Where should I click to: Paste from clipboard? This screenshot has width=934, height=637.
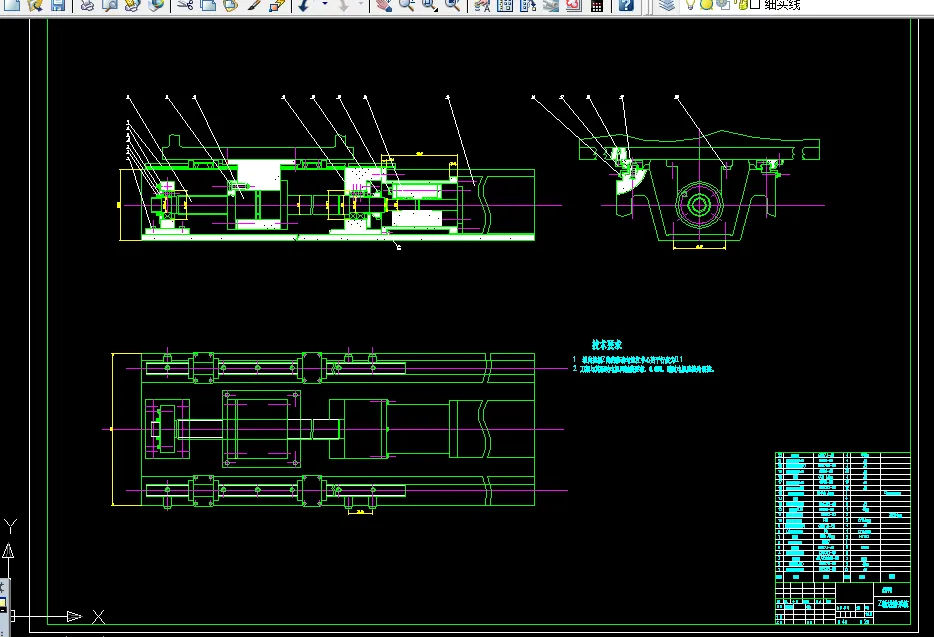point(231,5)
